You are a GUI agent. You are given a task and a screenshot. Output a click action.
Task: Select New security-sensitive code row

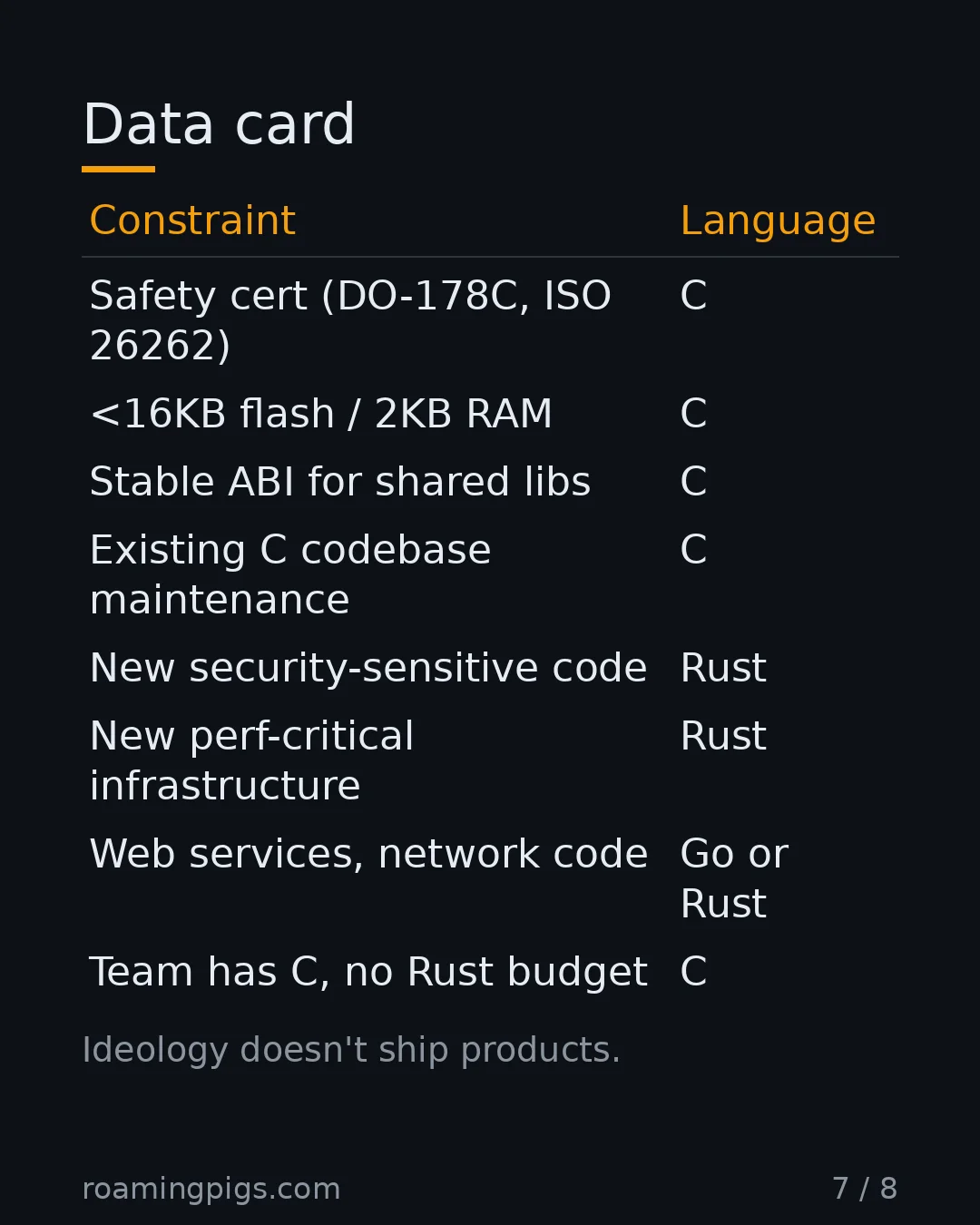click(490, 668)
